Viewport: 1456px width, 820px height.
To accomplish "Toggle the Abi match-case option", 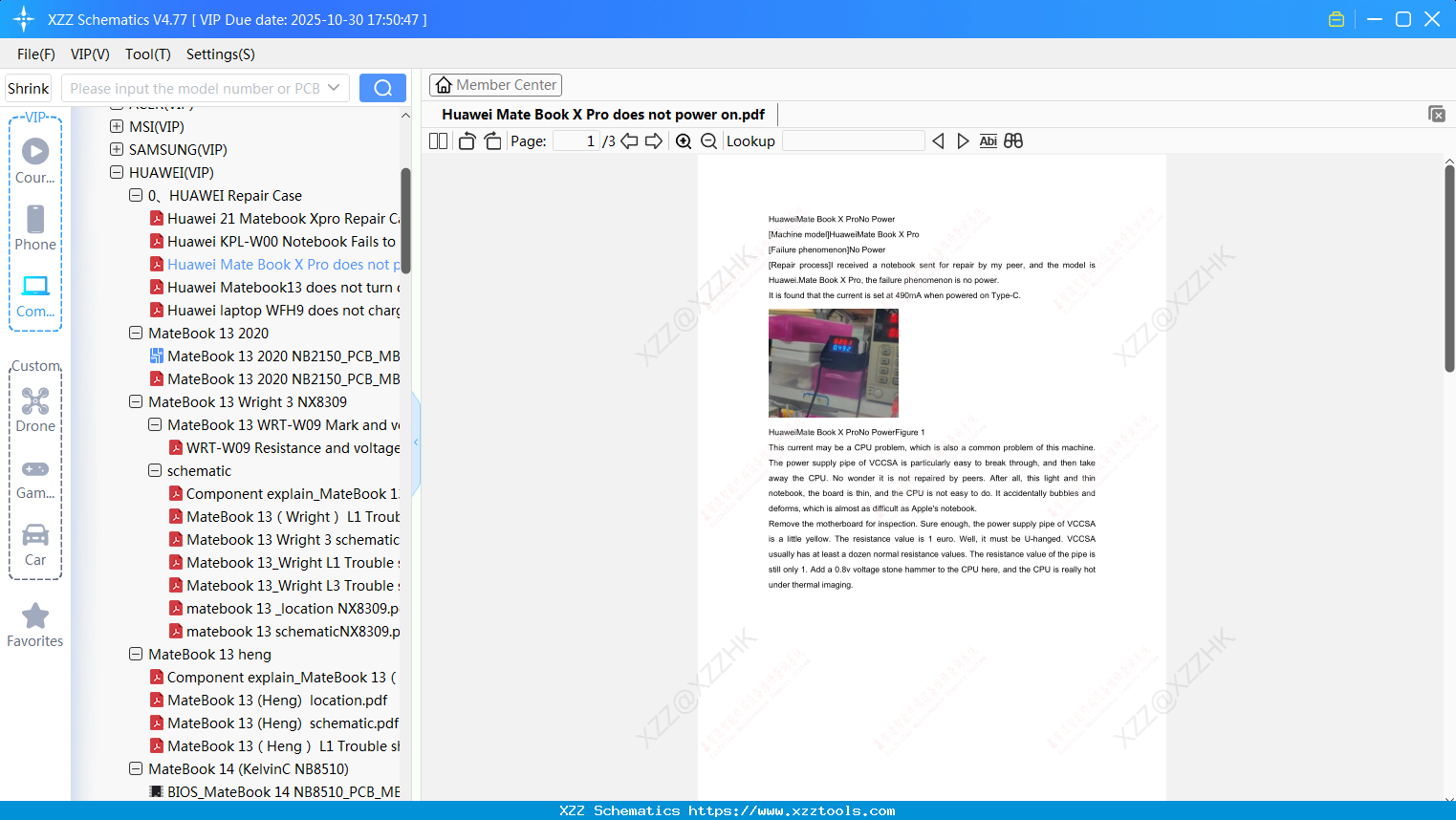I will tap(989, 140).
